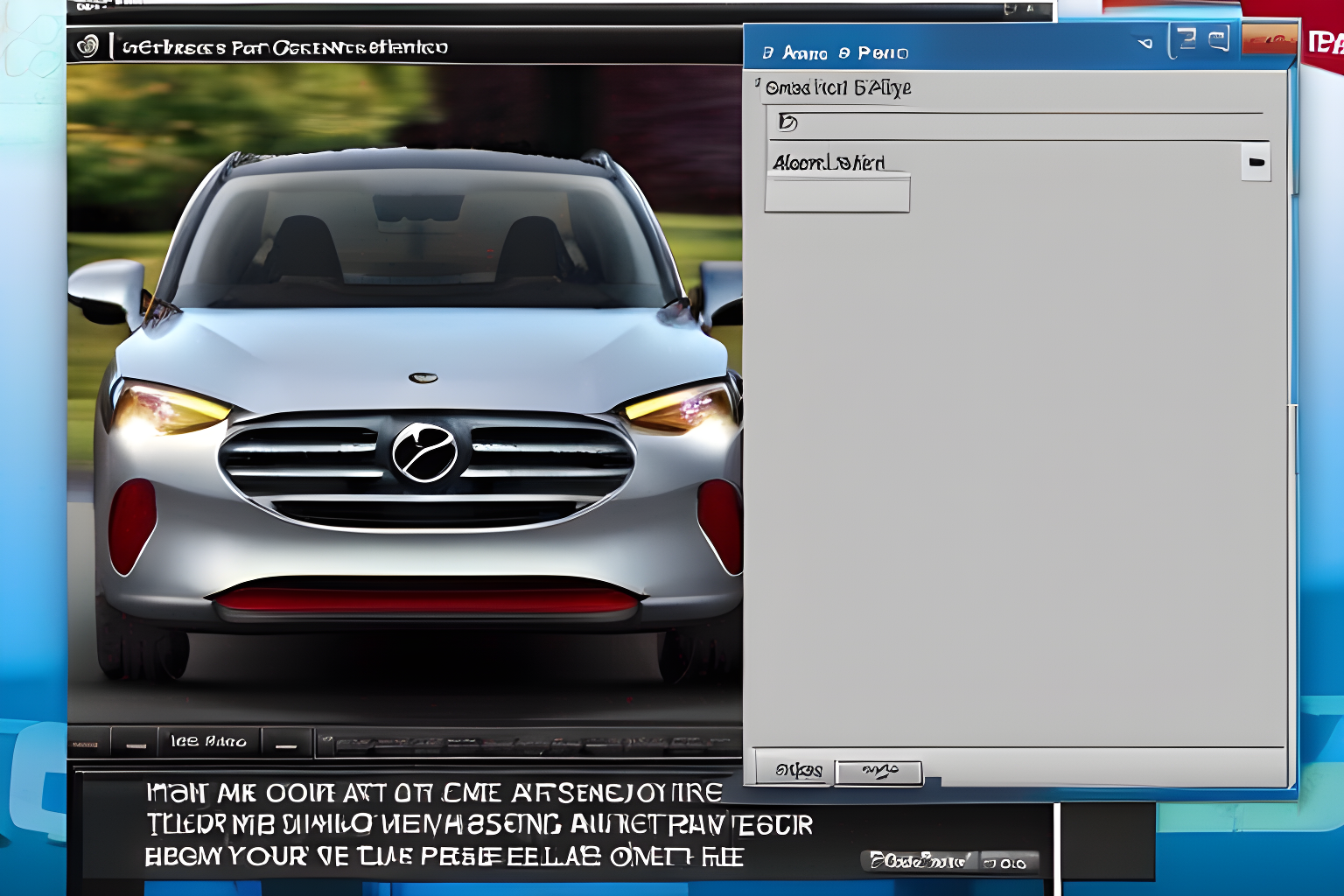Open the empty list box under 'Aloon' label

pos(836,193)
